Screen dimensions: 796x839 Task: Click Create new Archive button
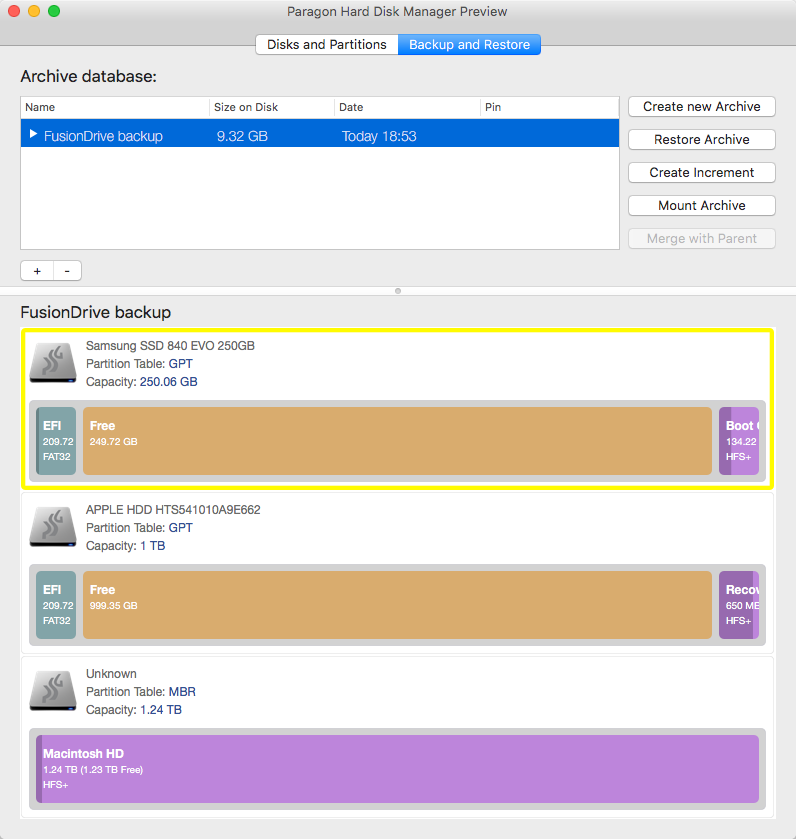(x=701, y=106)
